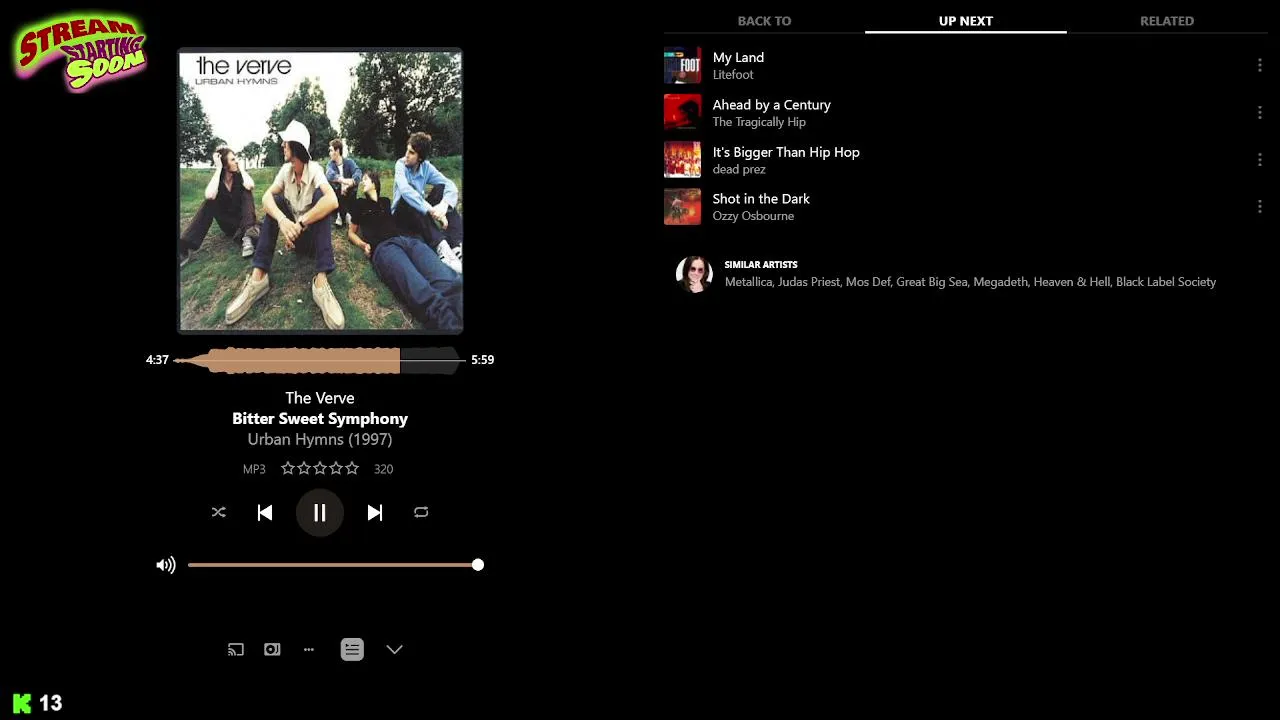This screenshot has width=1280, height=720.
Task: Click the 320 bitrate label
Action: coord(383,469)
